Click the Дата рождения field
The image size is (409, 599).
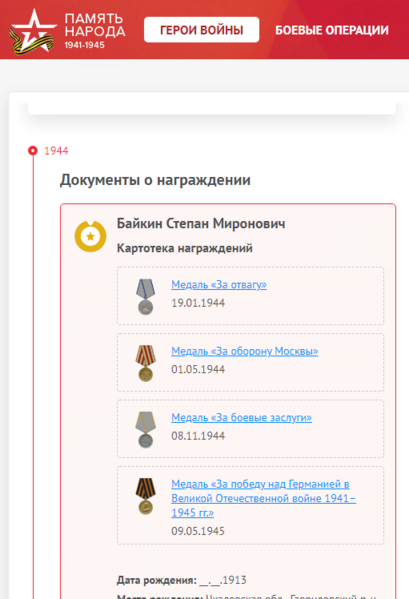(x=181, y=580)
